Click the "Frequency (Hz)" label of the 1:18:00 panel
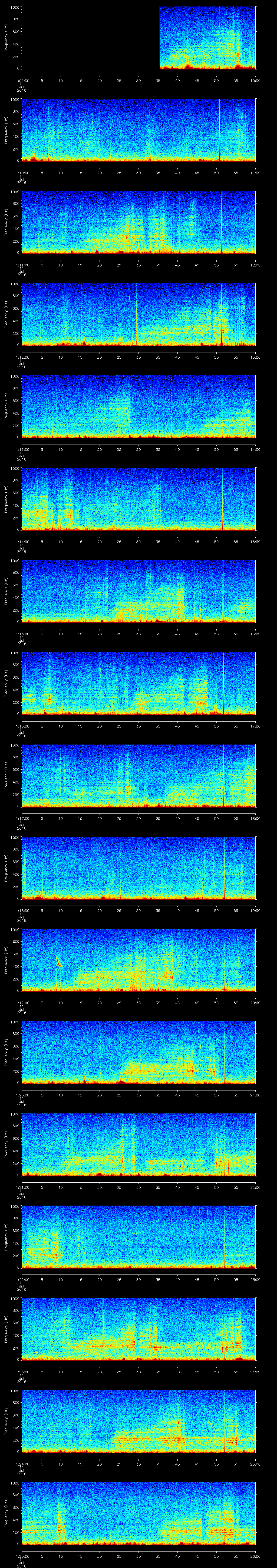The width and height of the screenshot is (277, 1568). (6, 868)
